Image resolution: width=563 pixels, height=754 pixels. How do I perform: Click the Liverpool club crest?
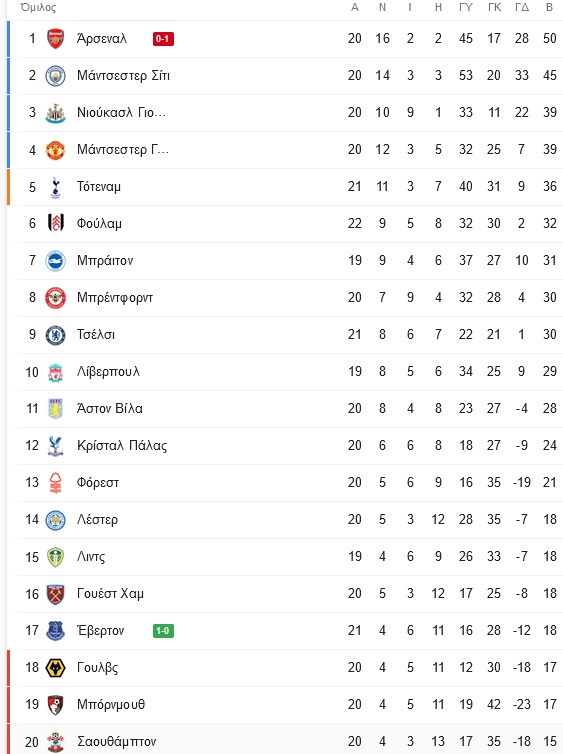55,372
